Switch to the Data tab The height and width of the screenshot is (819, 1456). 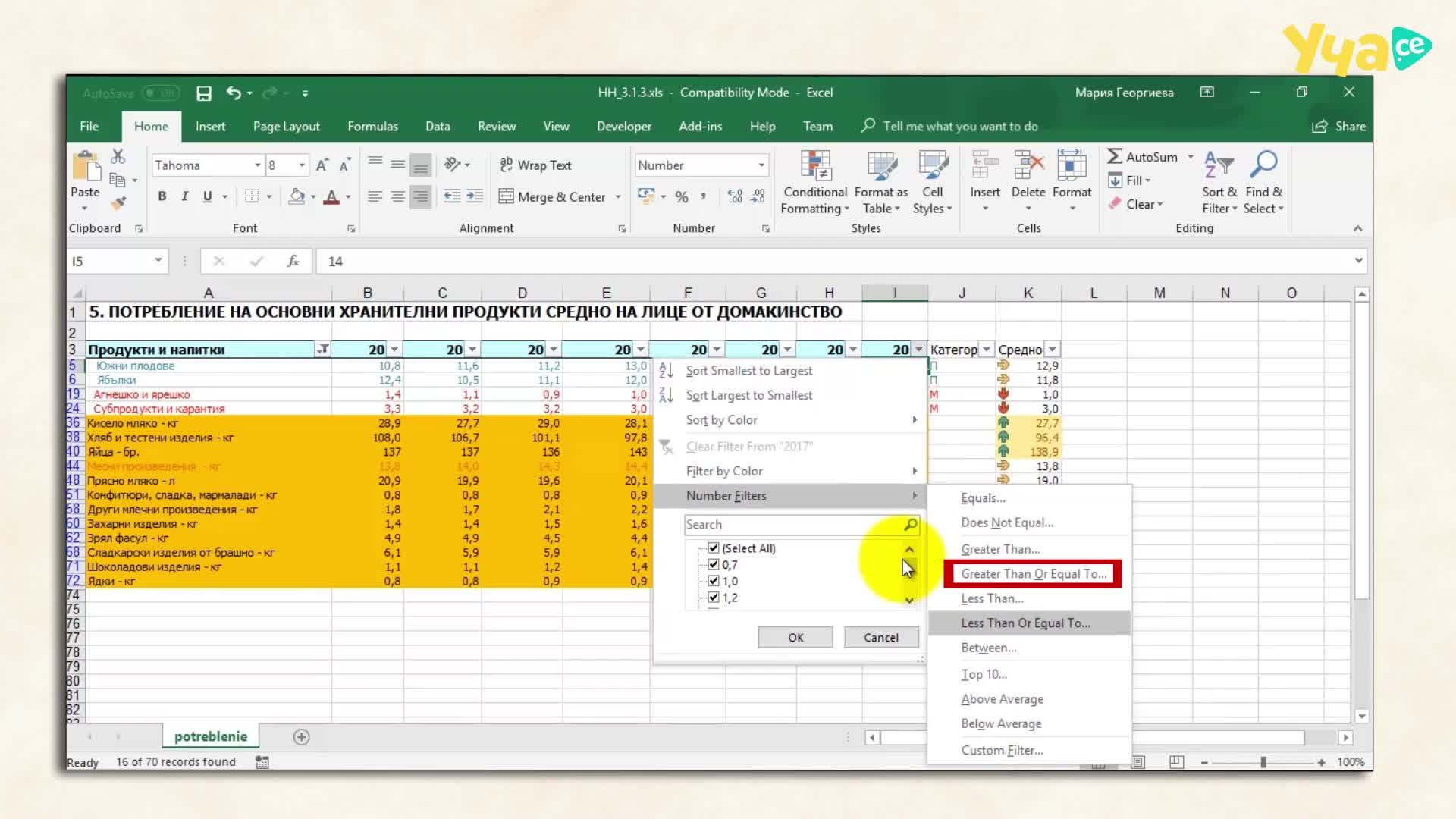[438, 127]
